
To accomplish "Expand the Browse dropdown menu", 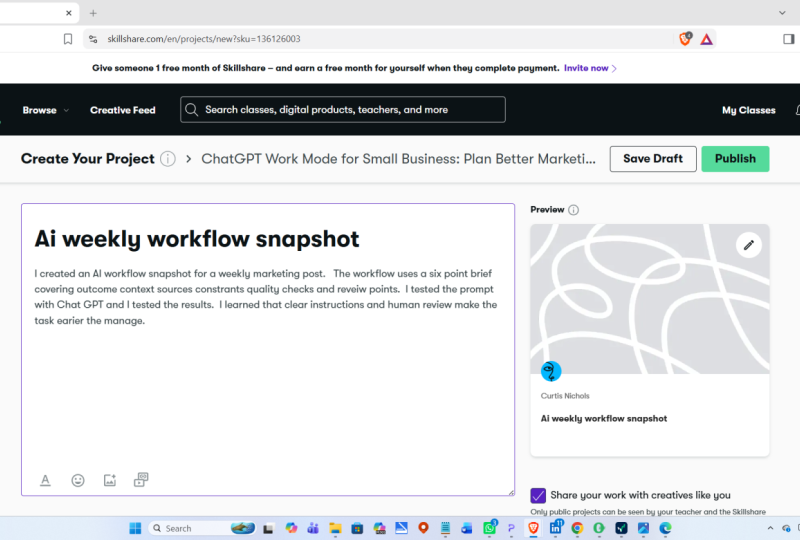I will 66,110.
